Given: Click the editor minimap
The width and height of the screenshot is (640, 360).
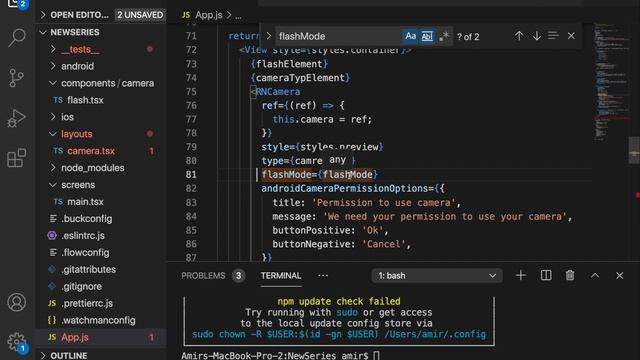Looking at the screenshot, I should click(x=611, y=82).
